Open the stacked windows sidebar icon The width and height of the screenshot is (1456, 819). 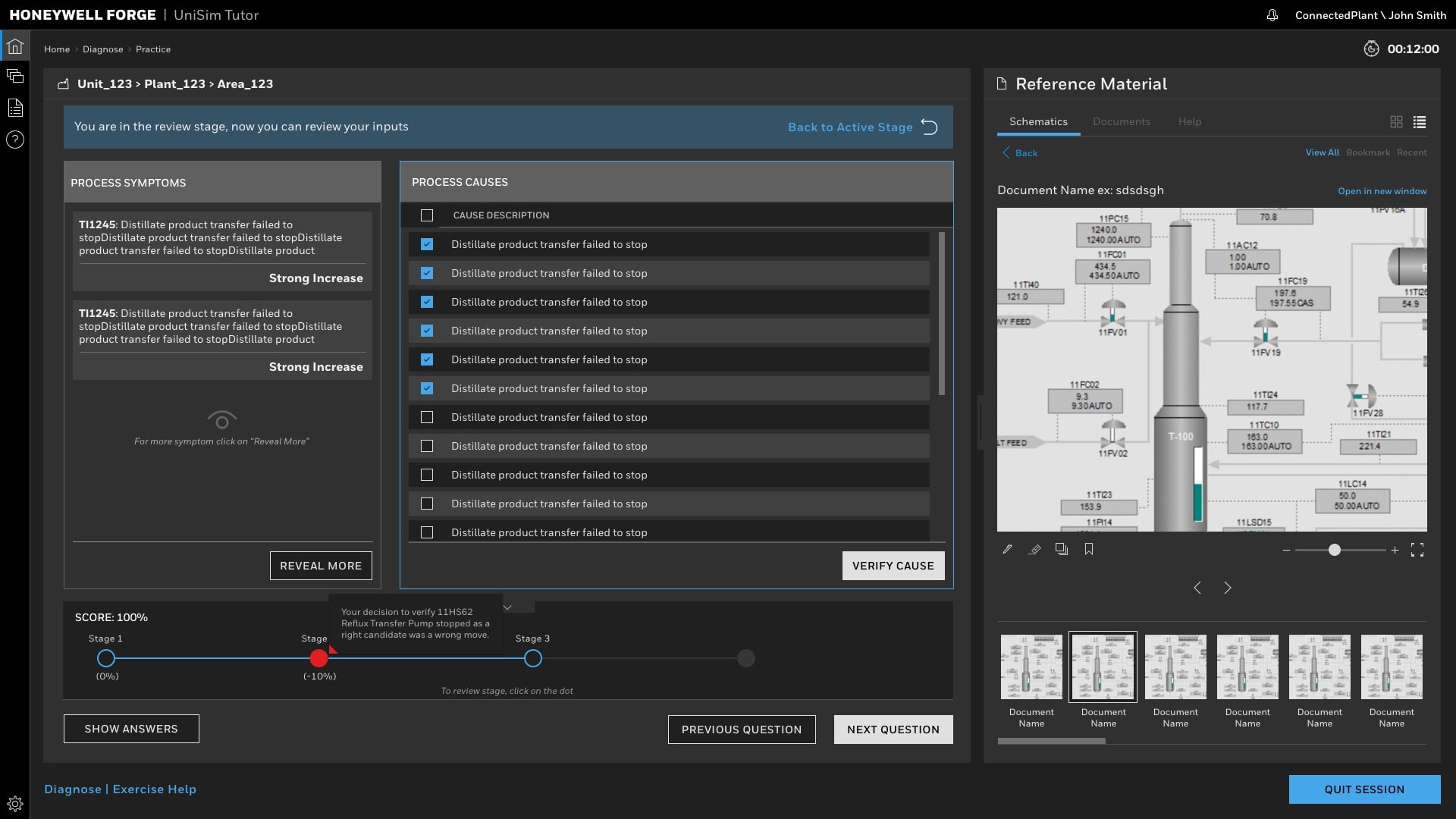[15, 76]
